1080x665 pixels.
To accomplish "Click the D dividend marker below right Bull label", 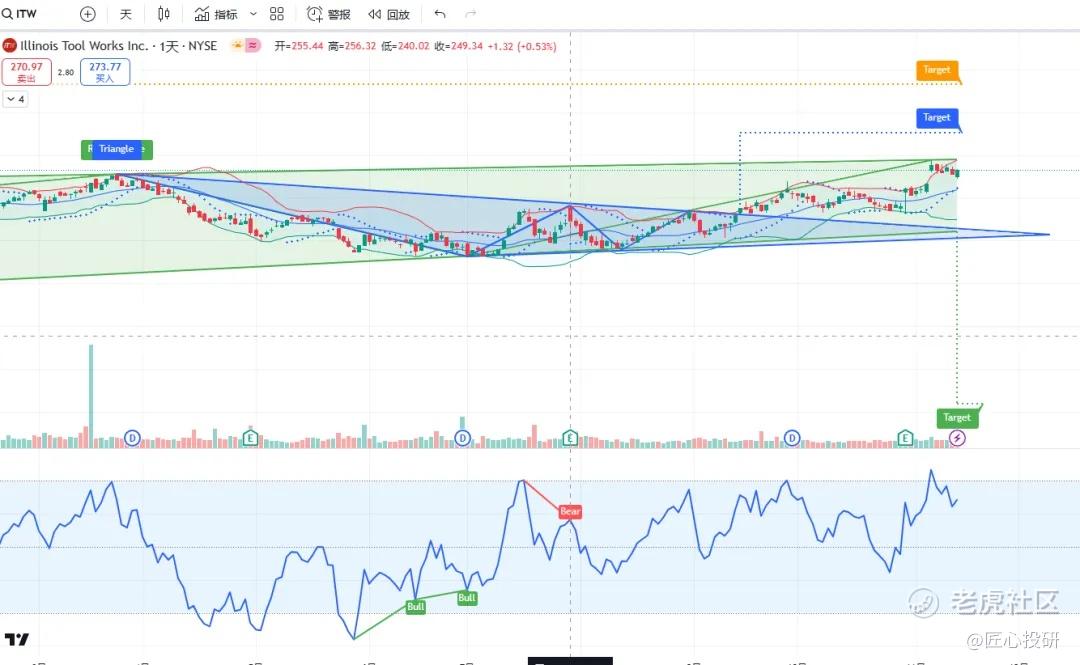I will tap(462, 438).
